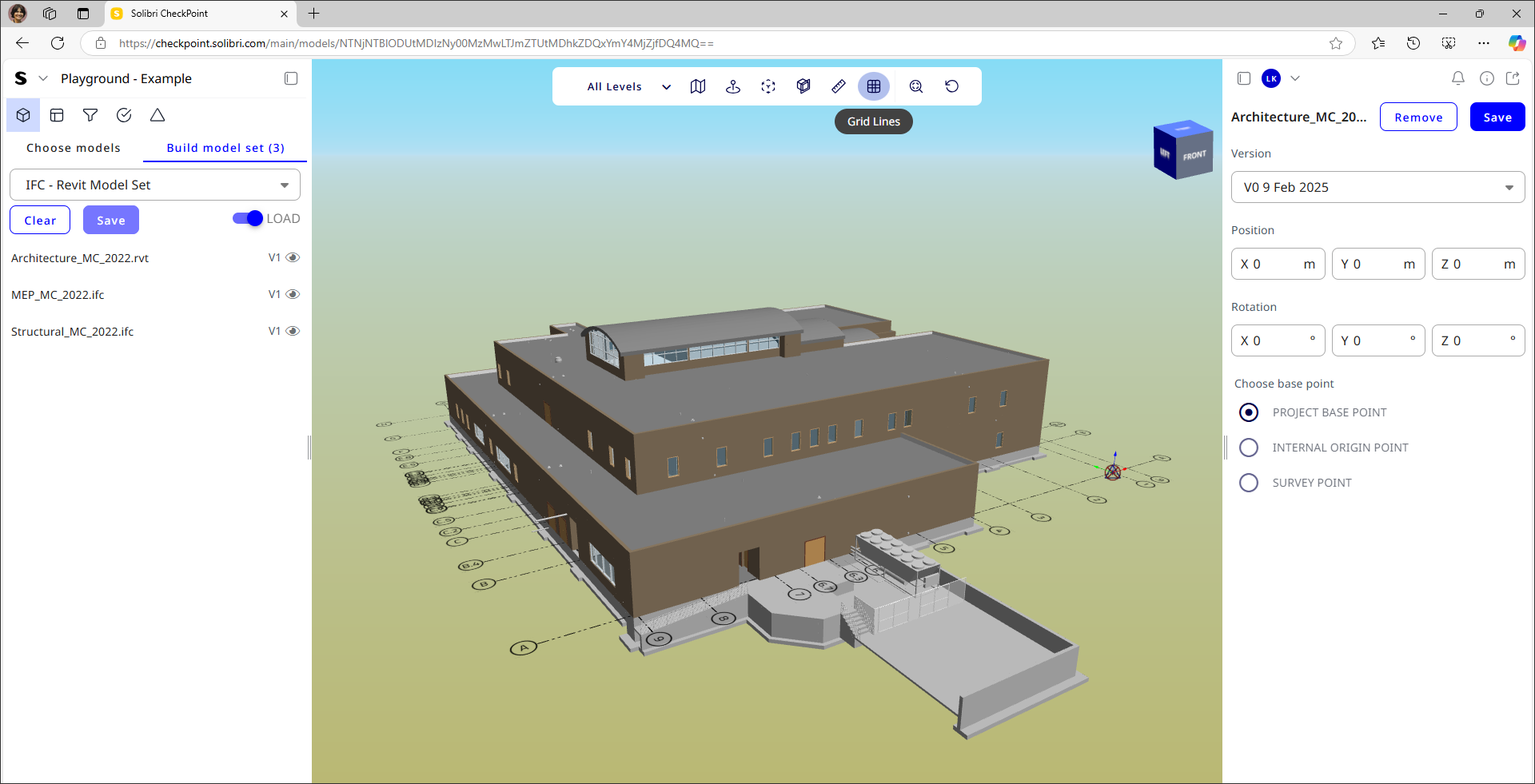The height and width of the screenshot is (784, 1535).
Task: Open the Build model set (3) tab
Action: tap(225, 148)
